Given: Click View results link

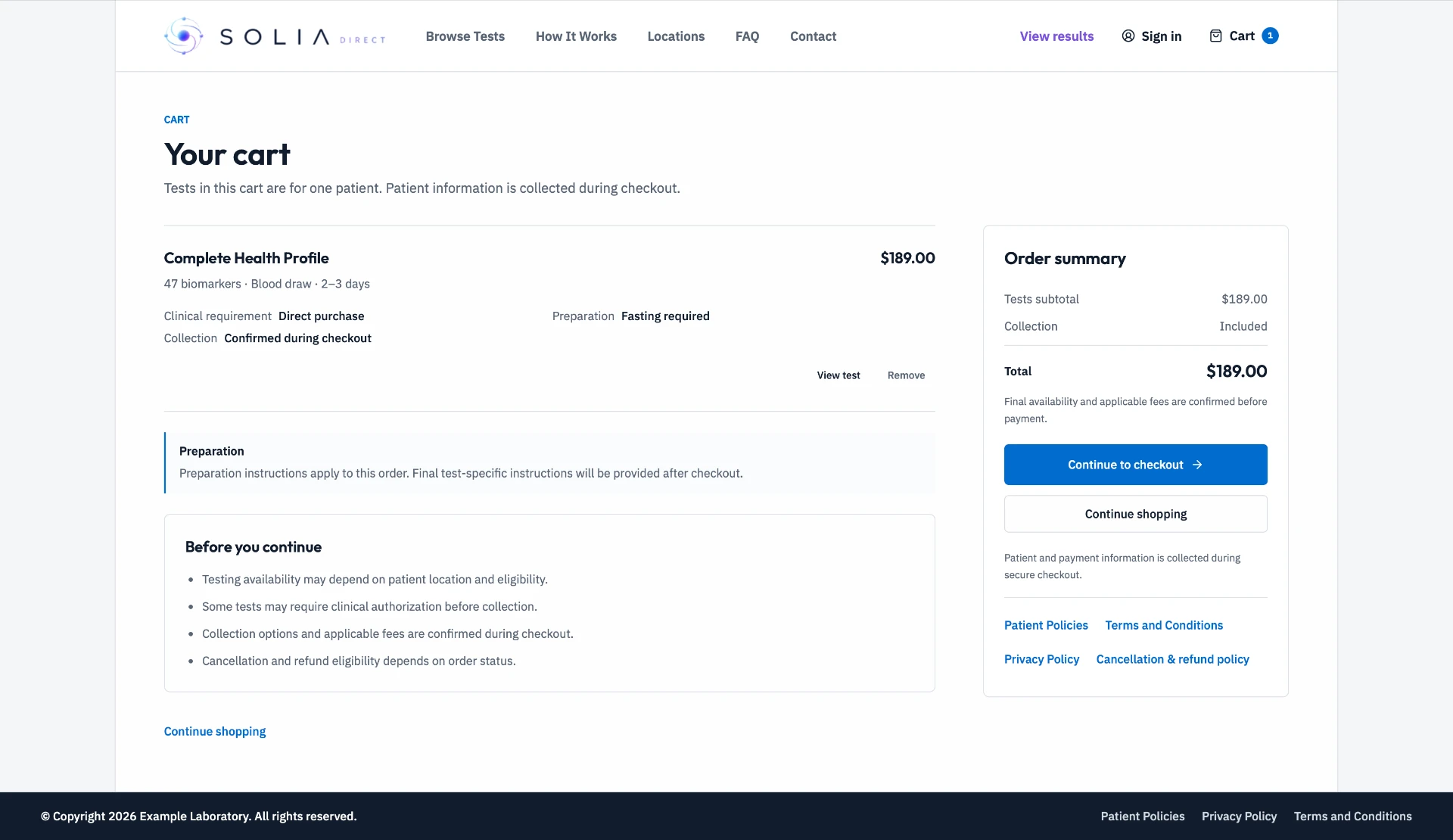Looking at the screenshot, I should click(1056, 36).
